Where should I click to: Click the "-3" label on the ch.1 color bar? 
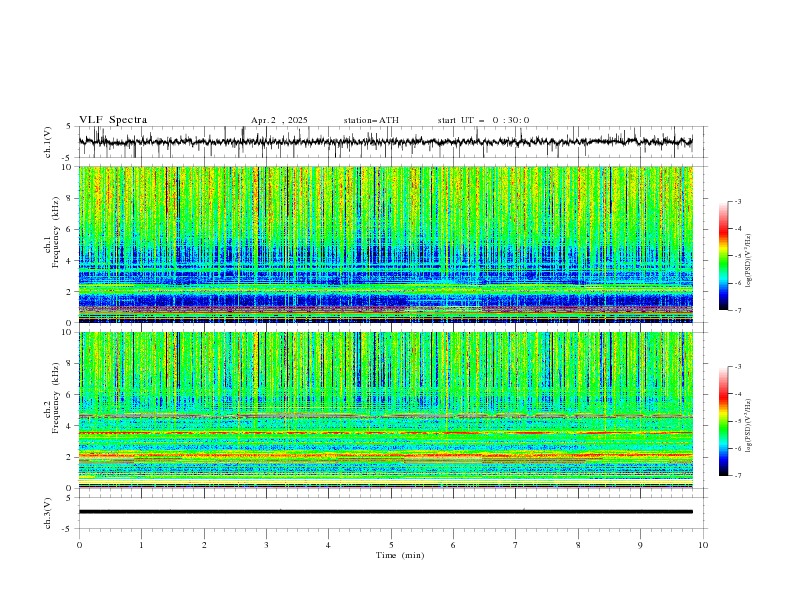pos(738,202)
